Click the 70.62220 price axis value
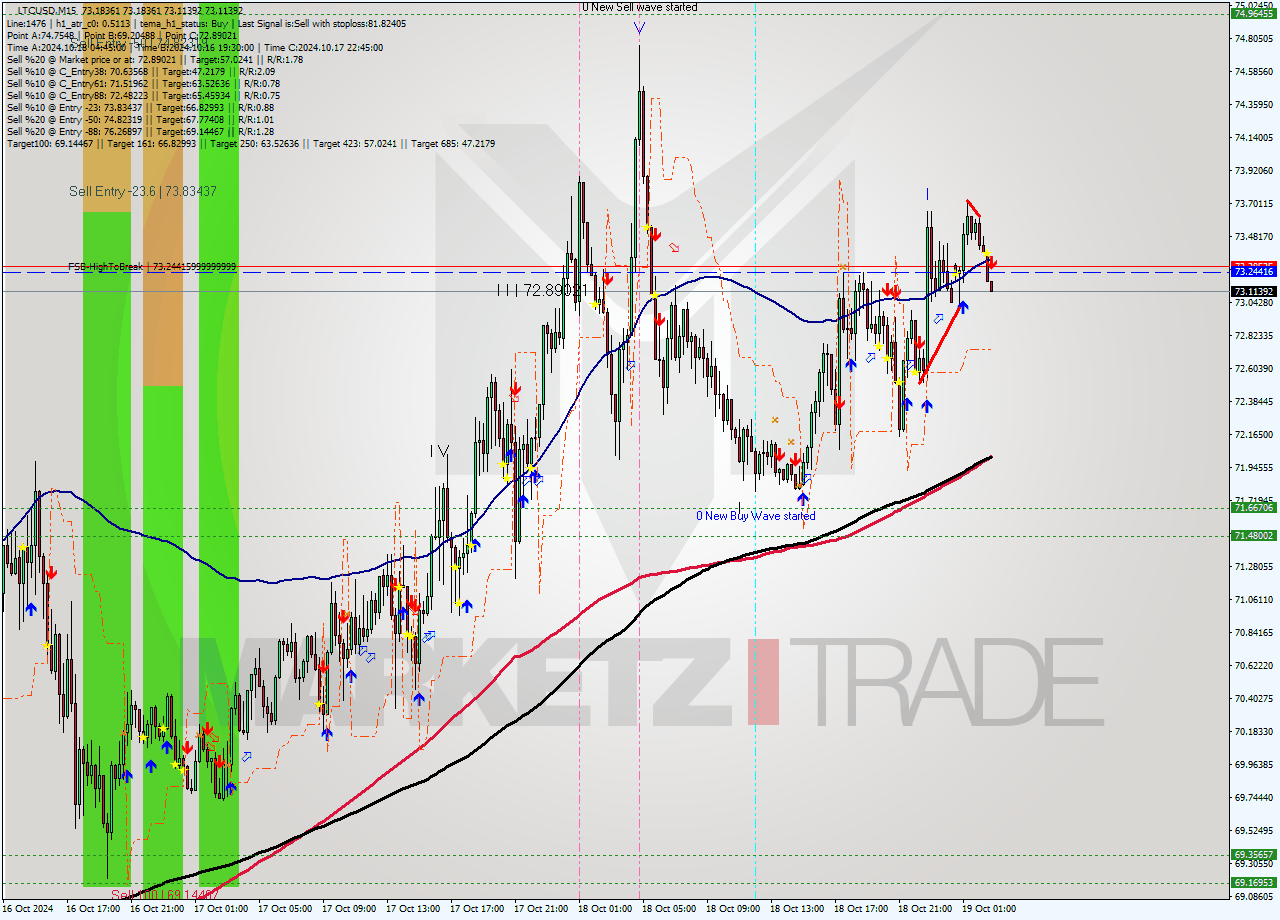The image size is (1280, 920). click(1253, 665)
